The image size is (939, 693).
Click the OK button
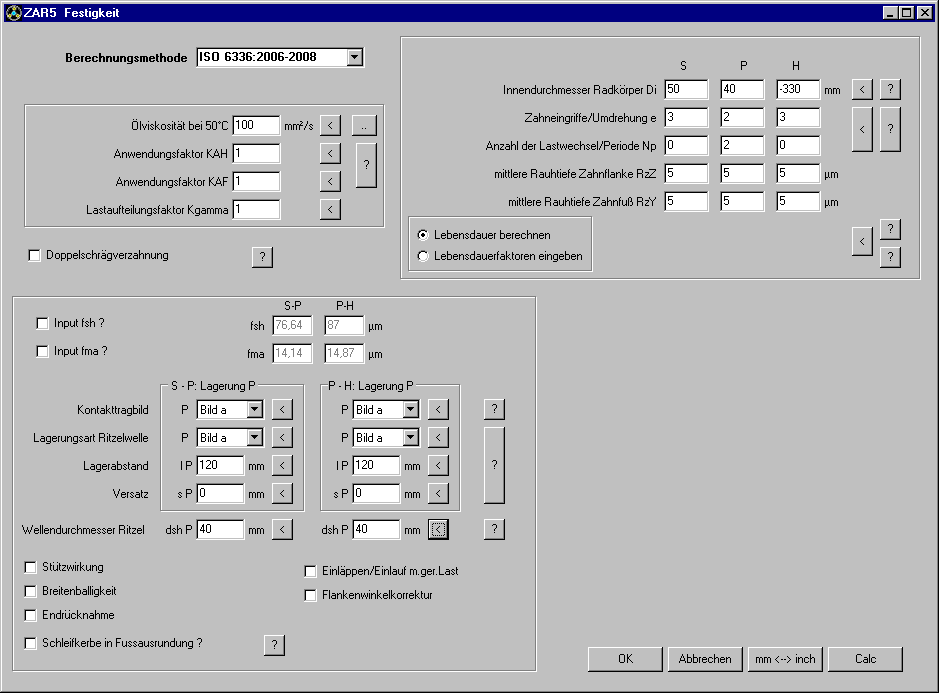625,659
